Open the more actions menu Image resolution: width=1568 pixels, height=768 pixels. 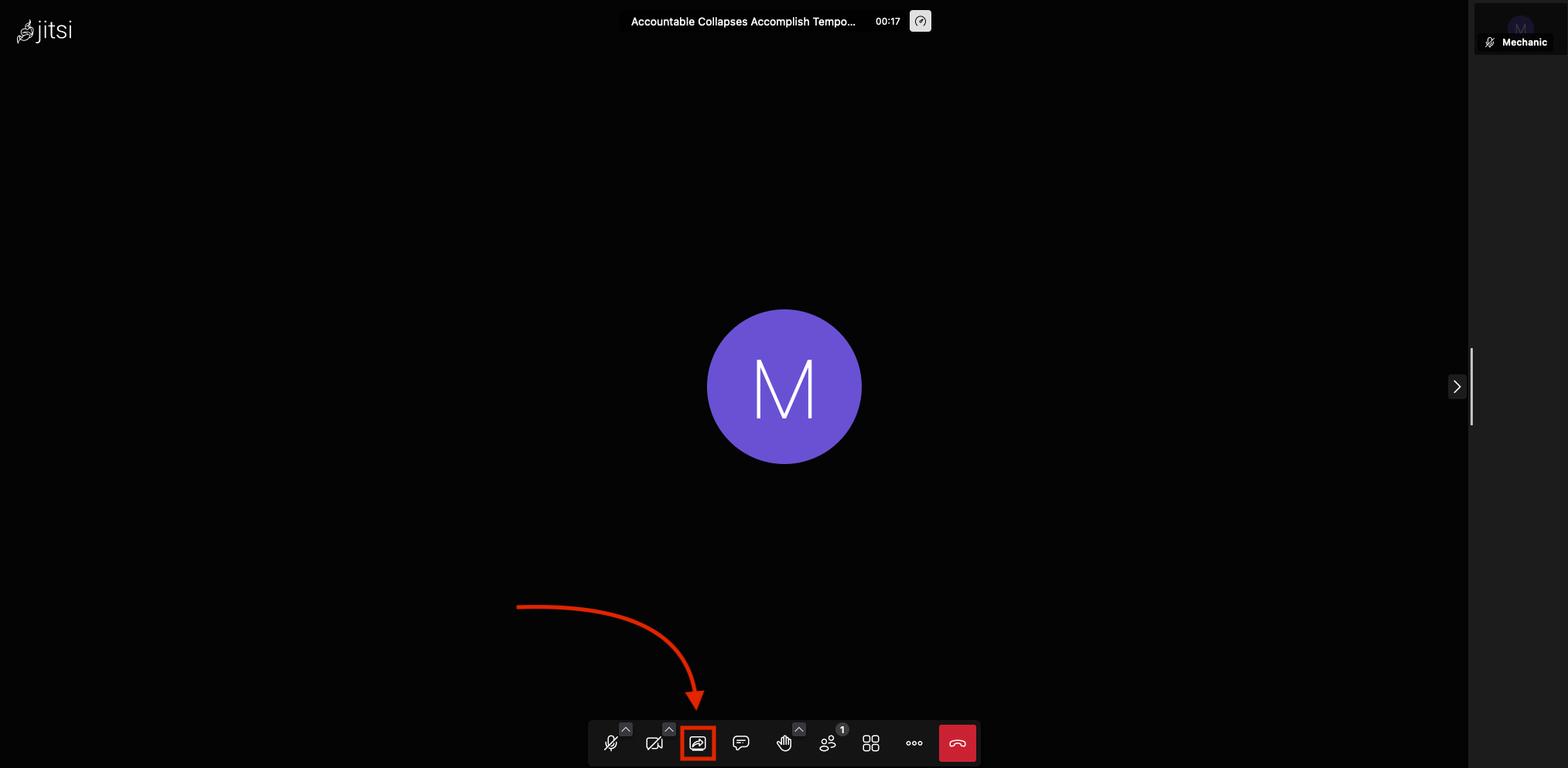(914, 743)
